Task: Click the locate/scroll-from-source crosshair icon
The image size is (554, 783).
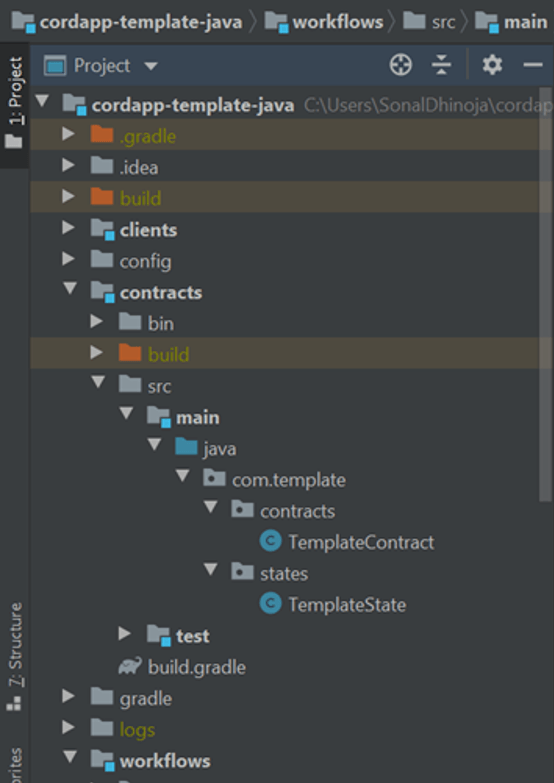Action: 401,65
